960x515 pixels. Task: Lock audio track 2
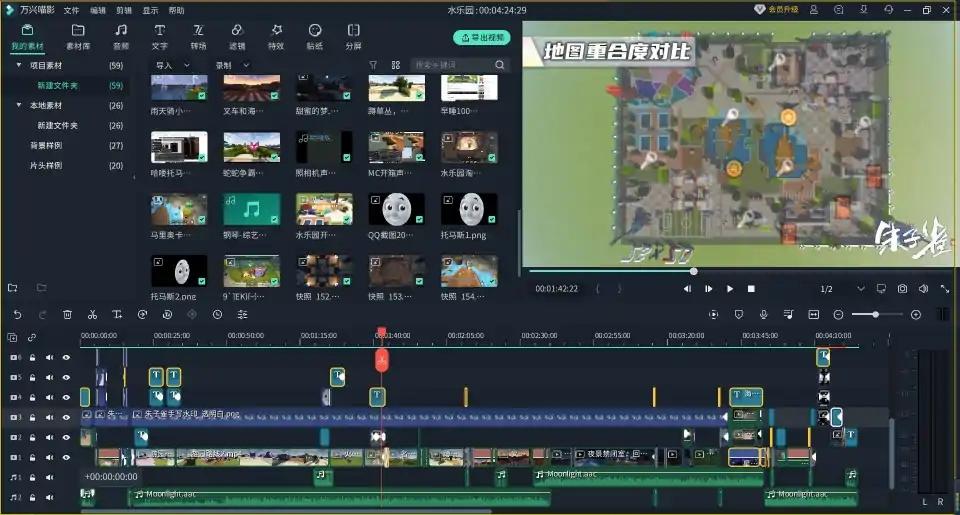tap(32, 497)
